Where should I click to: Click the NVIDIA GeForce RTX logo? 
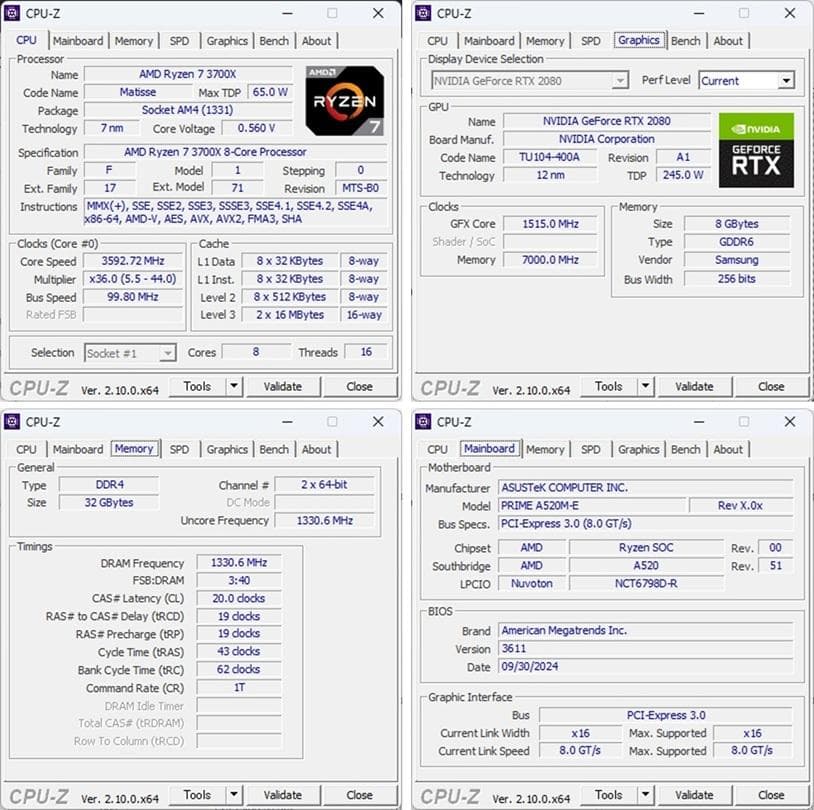(x=756, y=150)
